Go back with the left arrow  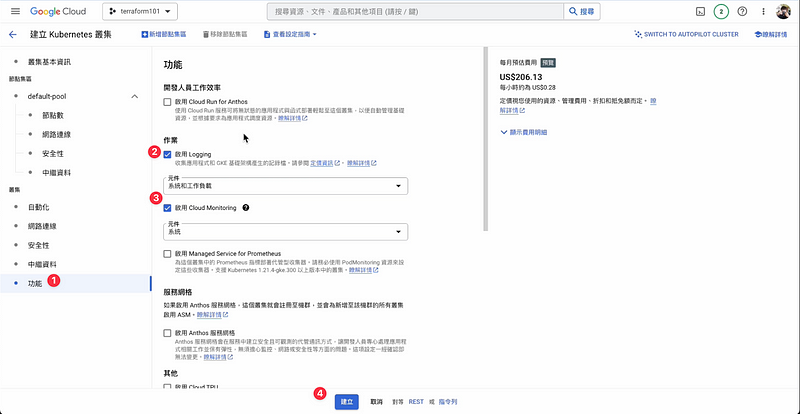(13, 35)
